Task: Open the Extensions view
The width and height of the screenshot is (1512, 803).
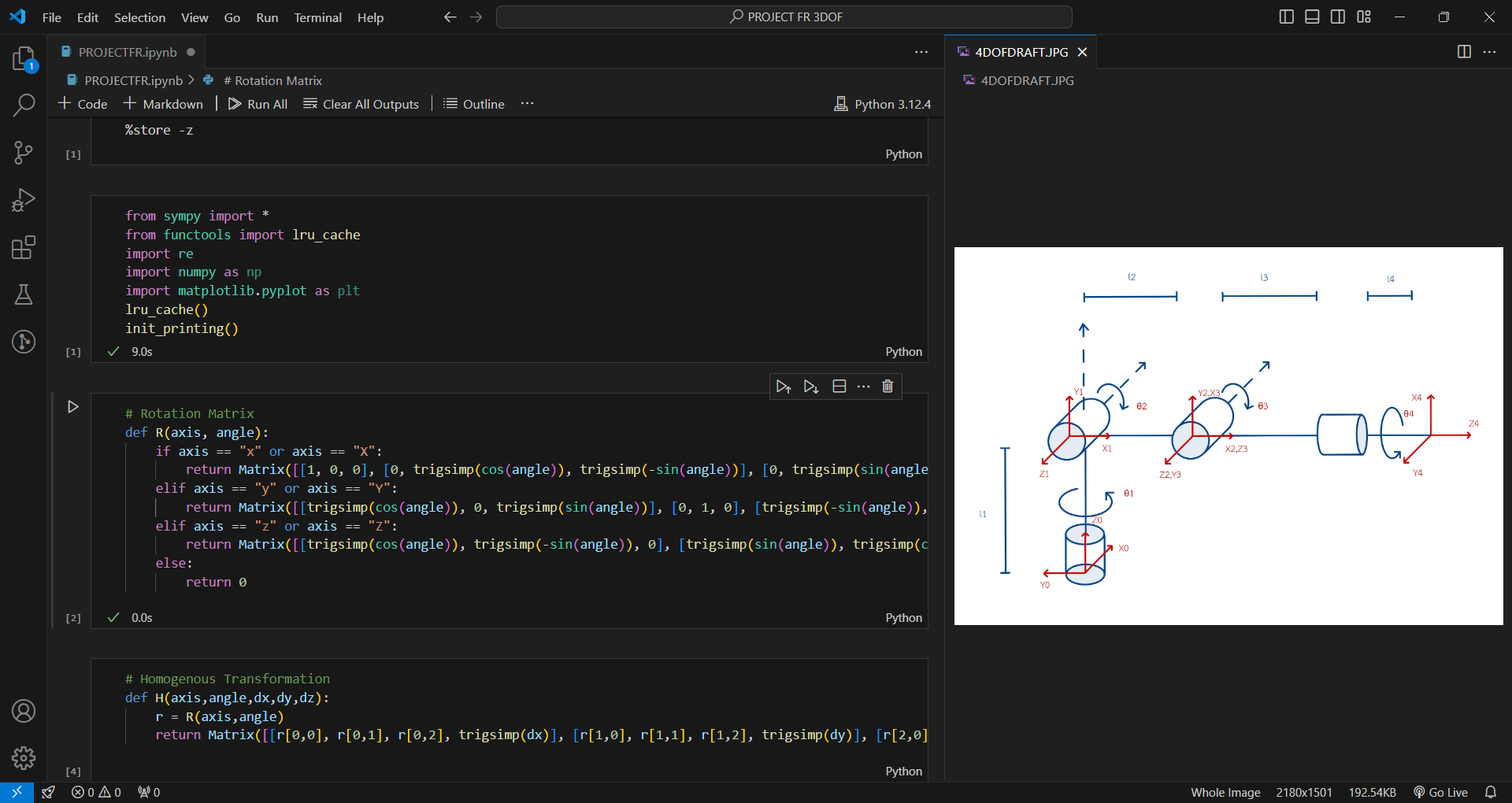Action: [24, 247]
